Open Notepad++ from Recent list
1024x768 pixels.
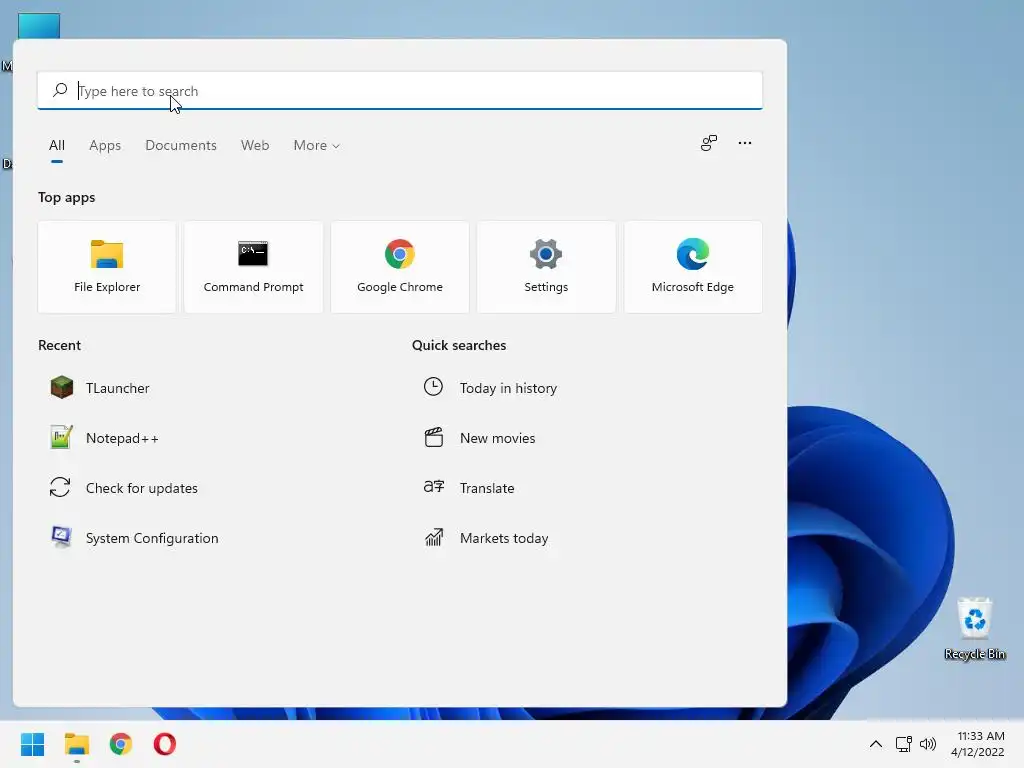(104, 438)
